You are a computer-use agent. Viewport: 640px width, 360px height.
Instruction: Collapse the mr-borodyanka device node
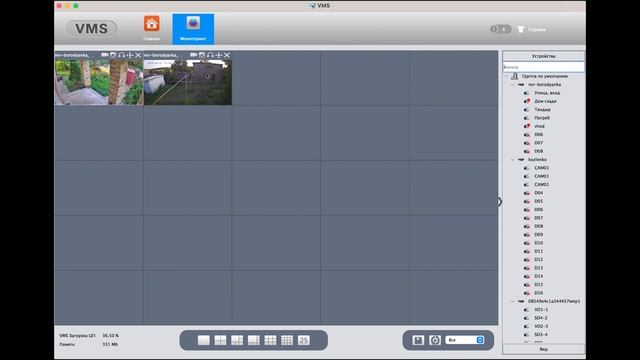(513, 84)
